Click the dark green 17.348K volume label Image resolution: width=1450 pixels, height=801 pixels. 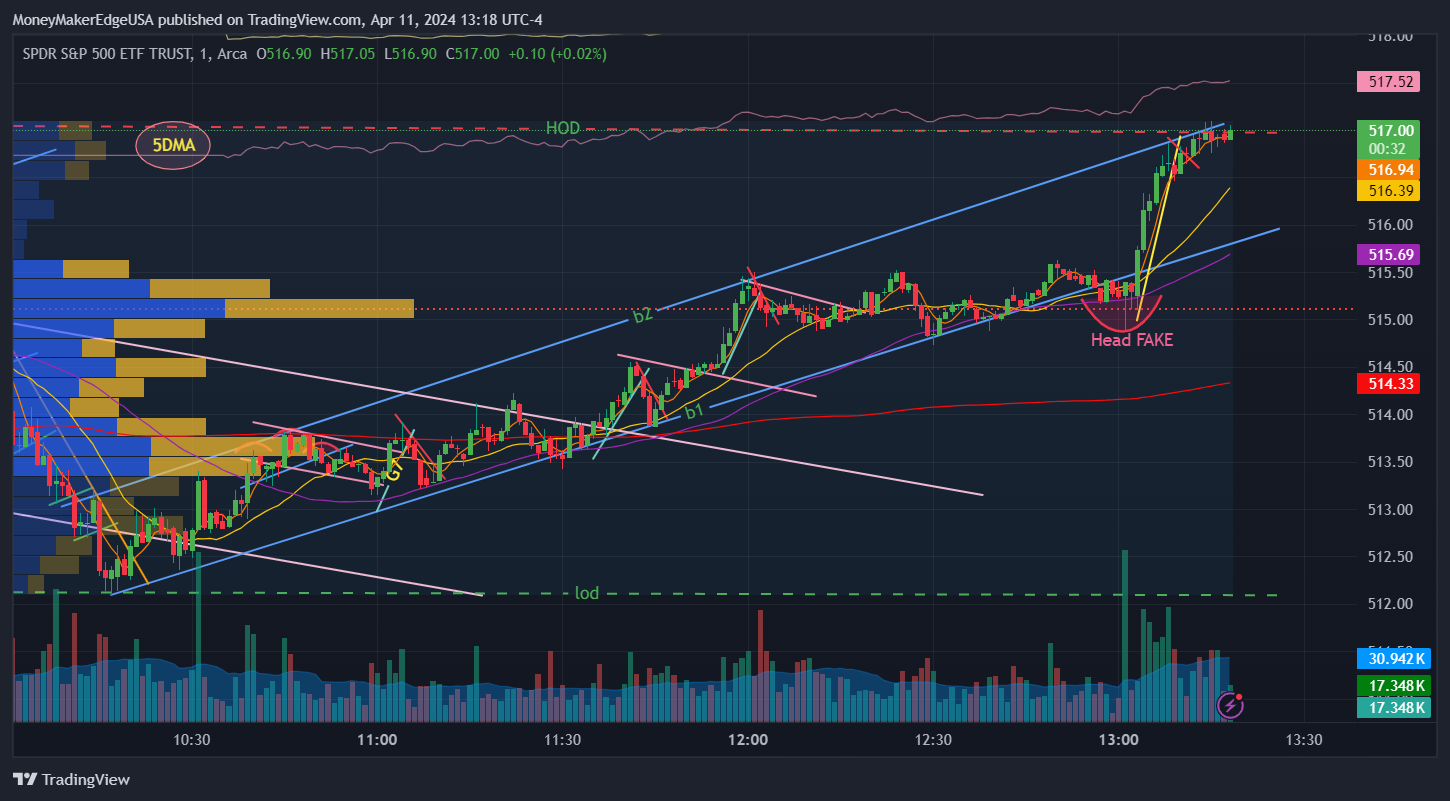(x=1392, y=686)
